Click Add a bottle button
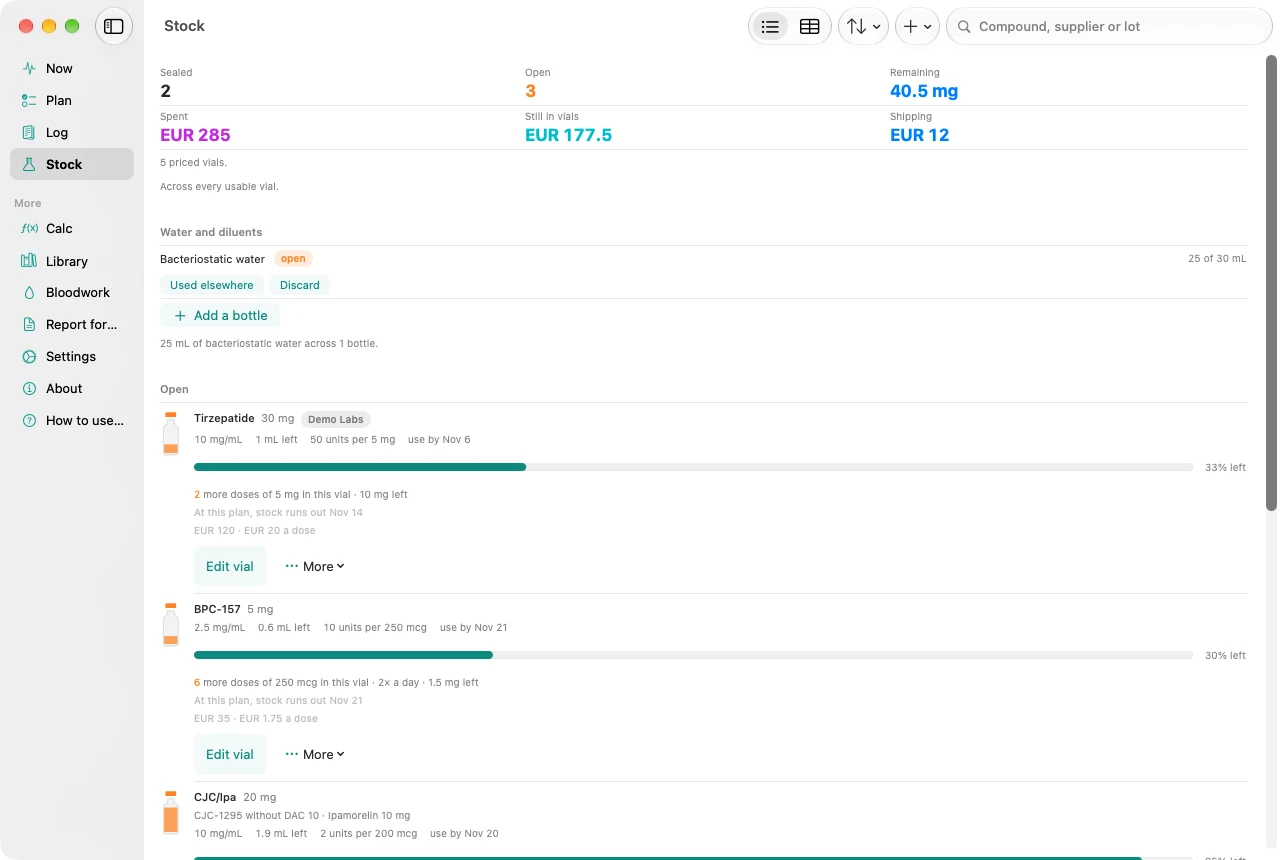Image resolution: width=1280 pixels, height=860 pixels. tap(220, 316)
